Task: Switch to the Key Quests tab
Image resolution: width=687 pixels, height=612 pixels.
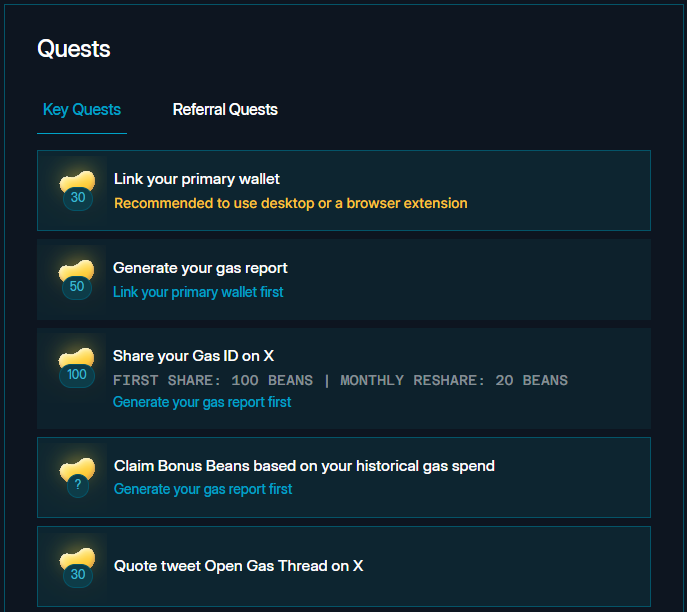Action: click(82, 110)
